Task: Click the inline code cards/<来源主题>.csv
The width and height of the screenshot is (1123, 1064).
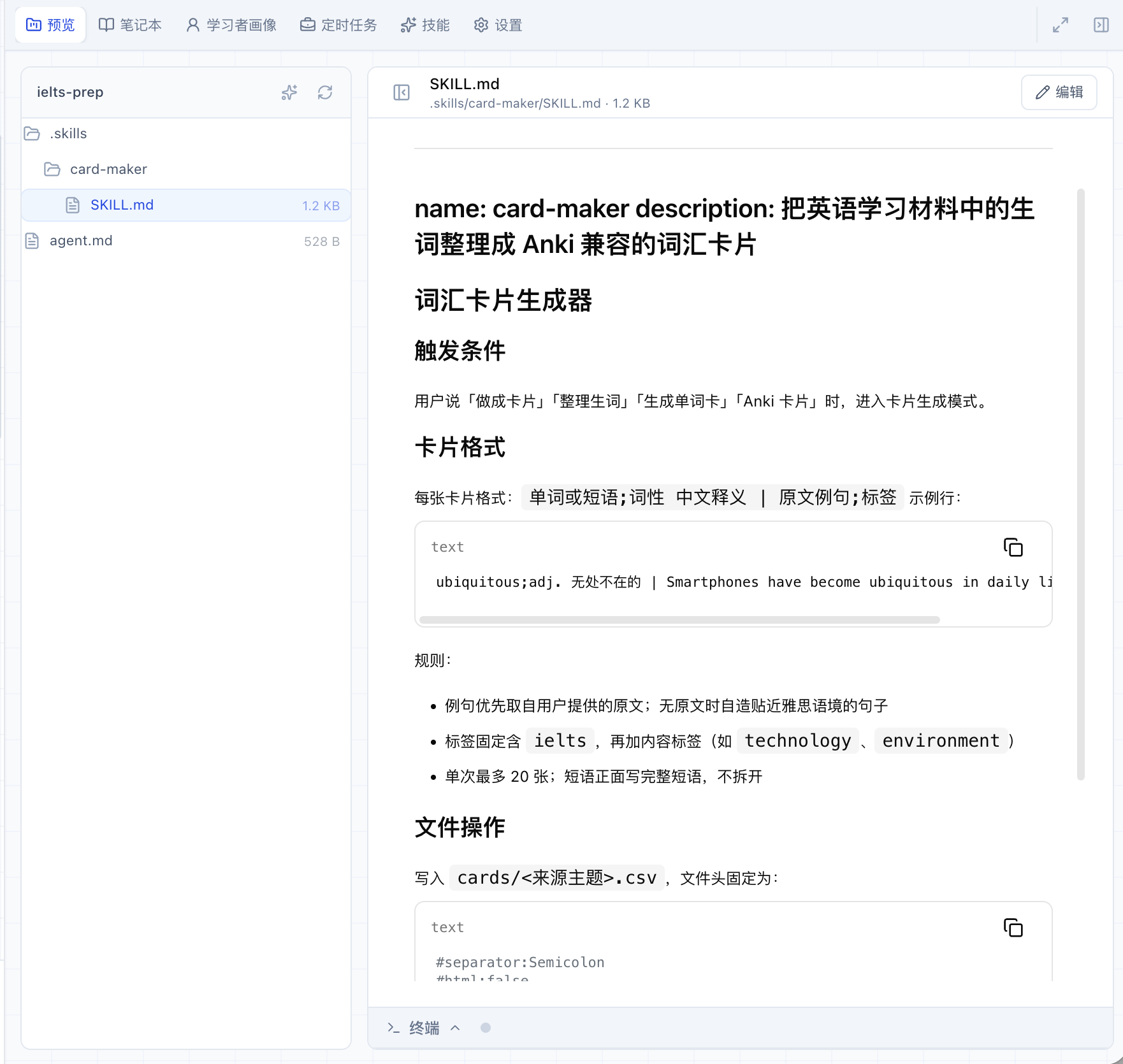Action: click(x=557, y=878)
